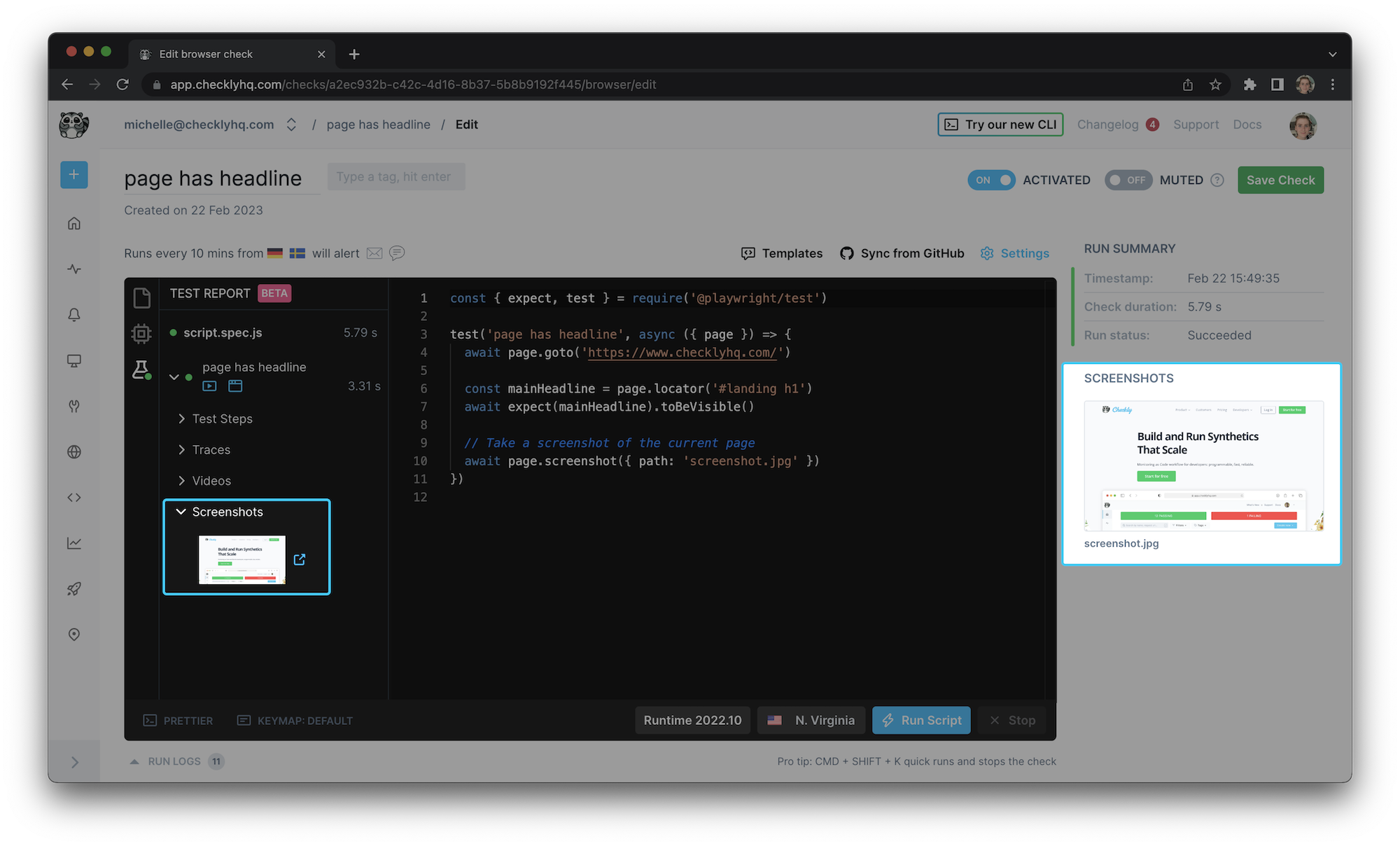Open screenshot thumbnail in new tab icon
Viewport: 1400px width, 846px height.
tap(300, 559)
